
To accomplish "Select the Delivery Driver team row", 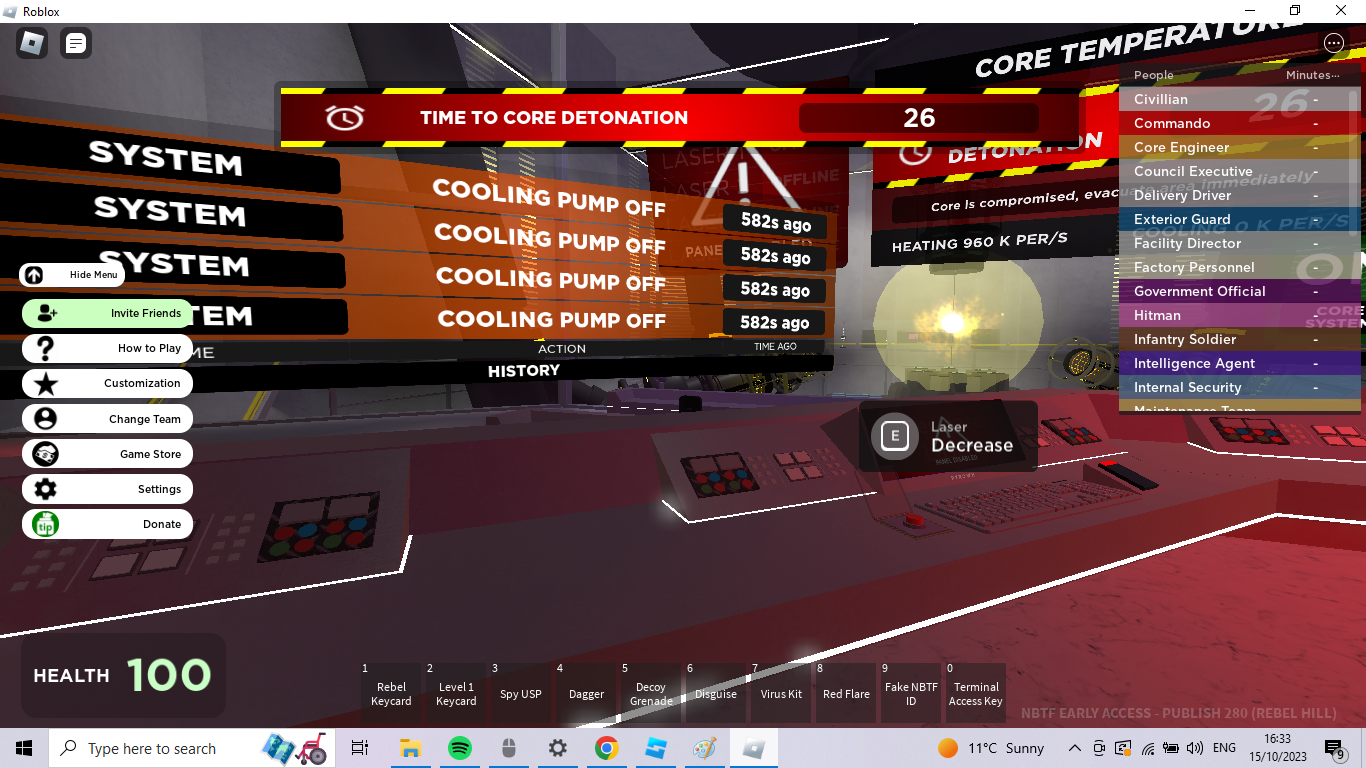I will 1235,195.
